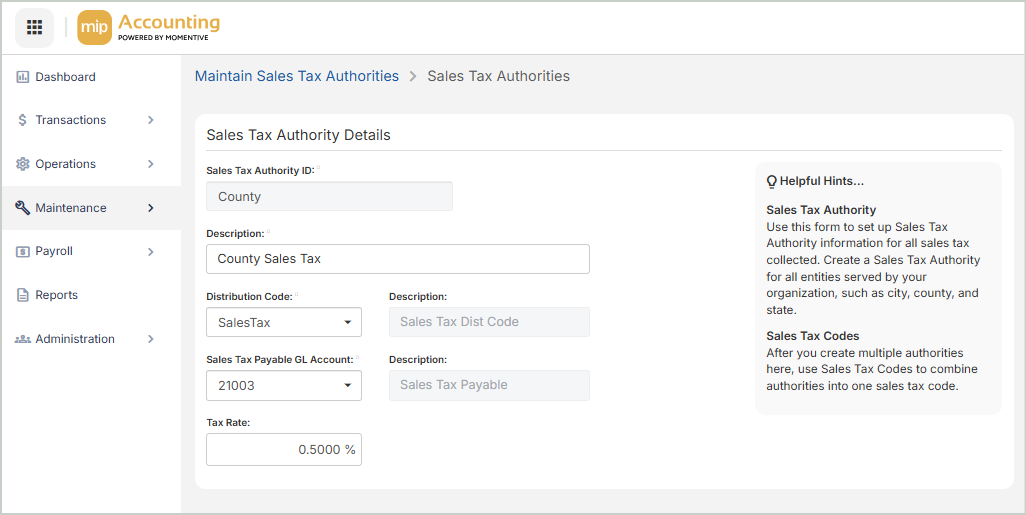Click the Dashboard chart icon
This screenshot has height=515, width=1026.
[x=22, y=77]
